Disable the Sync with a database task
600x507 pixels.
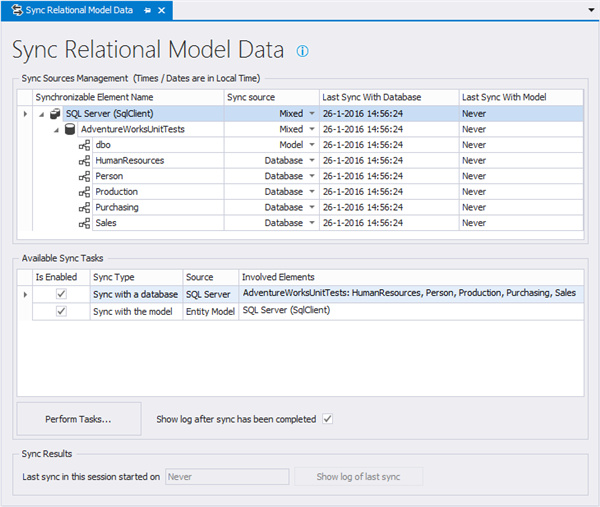(x=61, y=294)
